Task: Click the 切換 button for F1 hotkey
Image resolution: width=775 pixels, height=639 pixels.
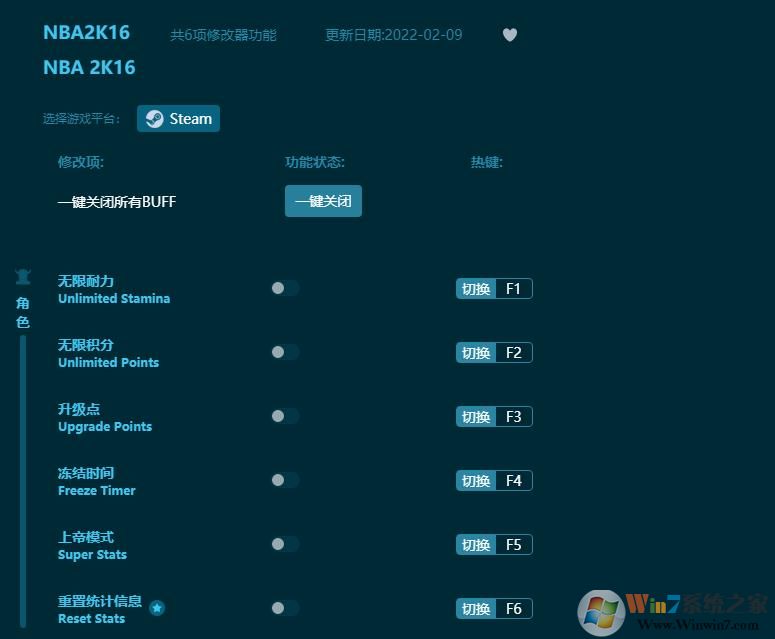Action: [475, 289]
